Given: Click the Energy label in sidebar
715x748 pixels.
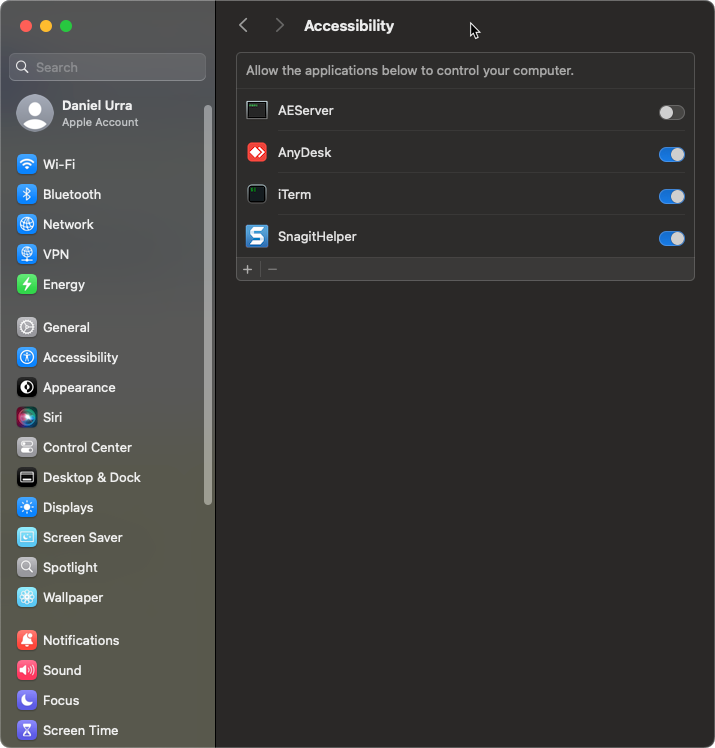Looking at the screenshot, I should click(x=64, y=285).
